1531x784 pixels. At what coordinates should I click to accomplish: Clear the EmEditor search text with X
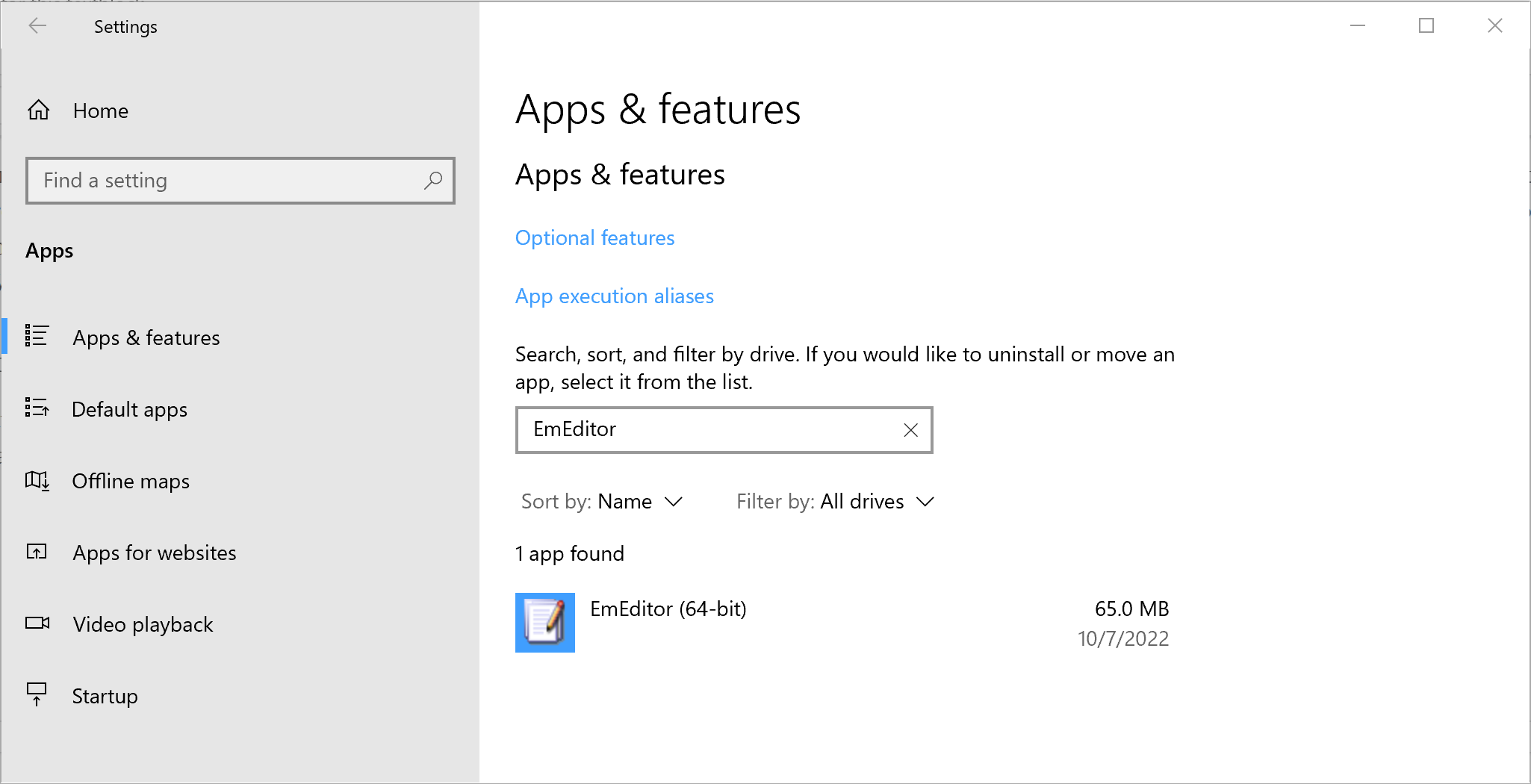click(910, 430)
